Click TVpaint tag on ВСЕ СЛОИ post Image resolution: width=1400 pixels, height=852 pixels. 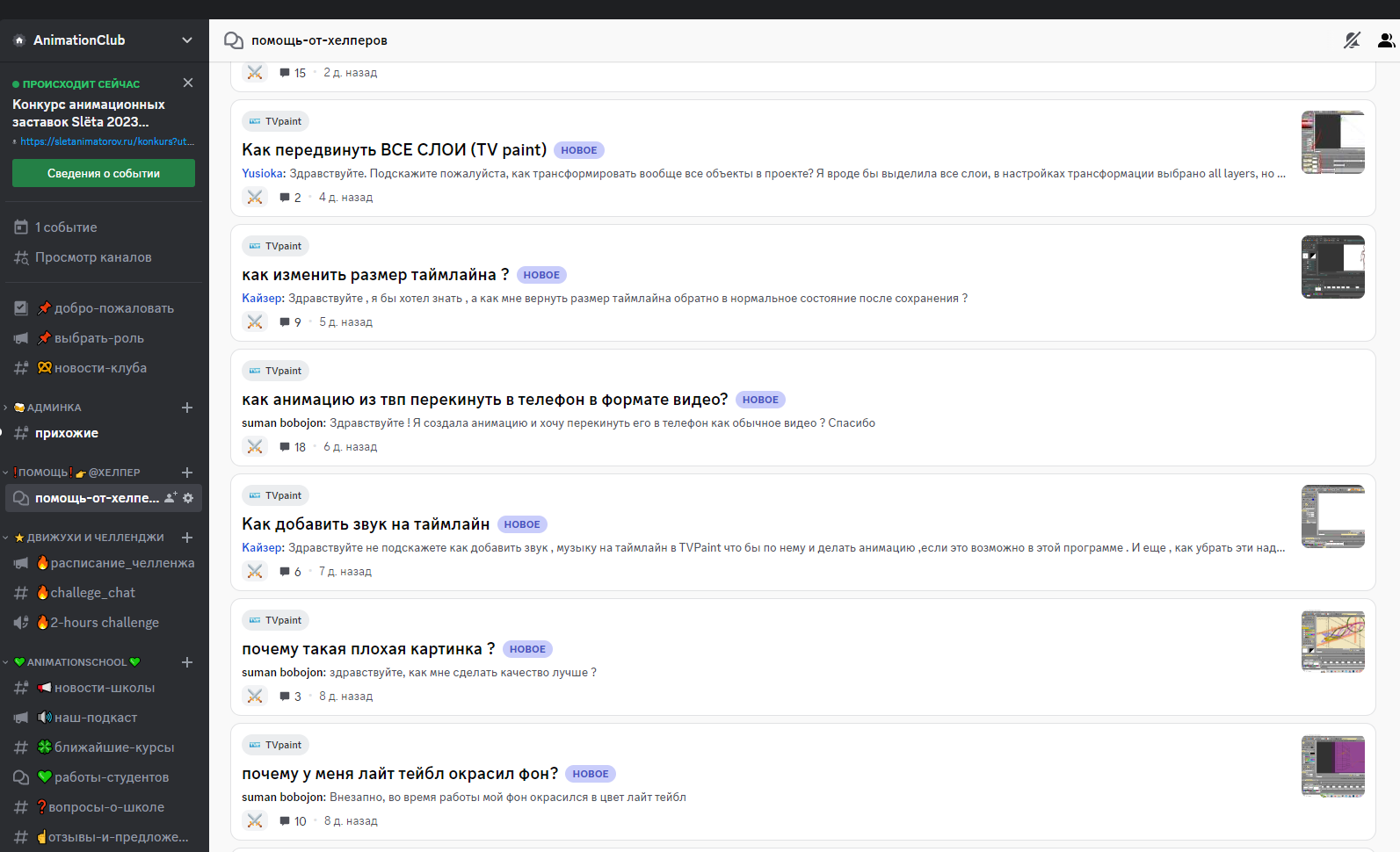point(275,121)
